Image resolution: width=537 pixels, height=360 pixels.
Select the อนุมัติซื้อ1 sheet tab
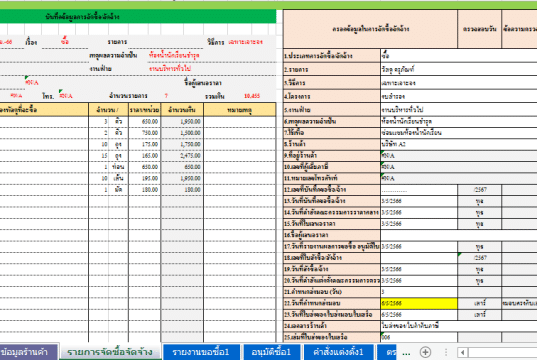272,352
